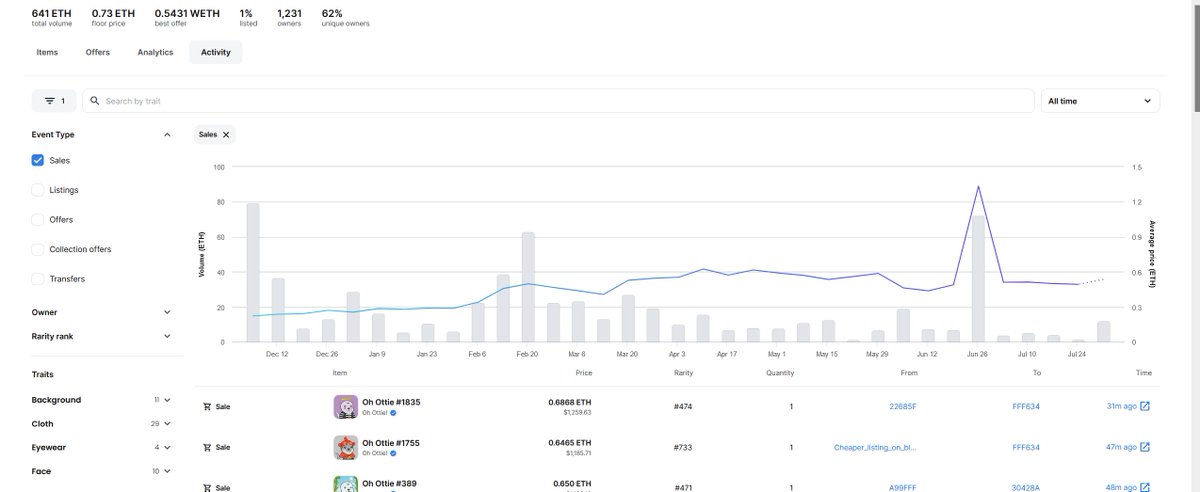This screenshot has width=1200, height=492.
Task: Open the All time range dropdown
Action: click(1100, 101)
